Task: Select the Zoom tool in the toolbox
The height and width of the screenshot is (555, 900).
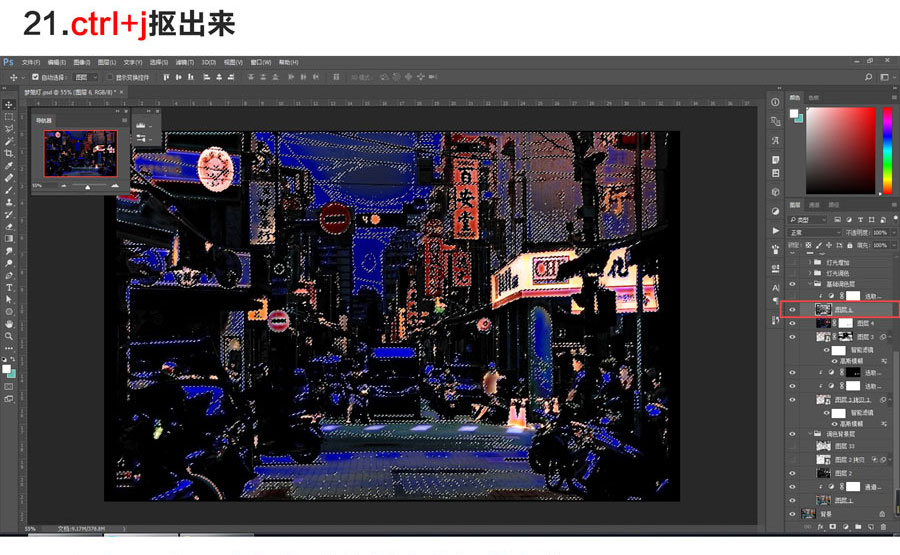Action: (9, 336)
